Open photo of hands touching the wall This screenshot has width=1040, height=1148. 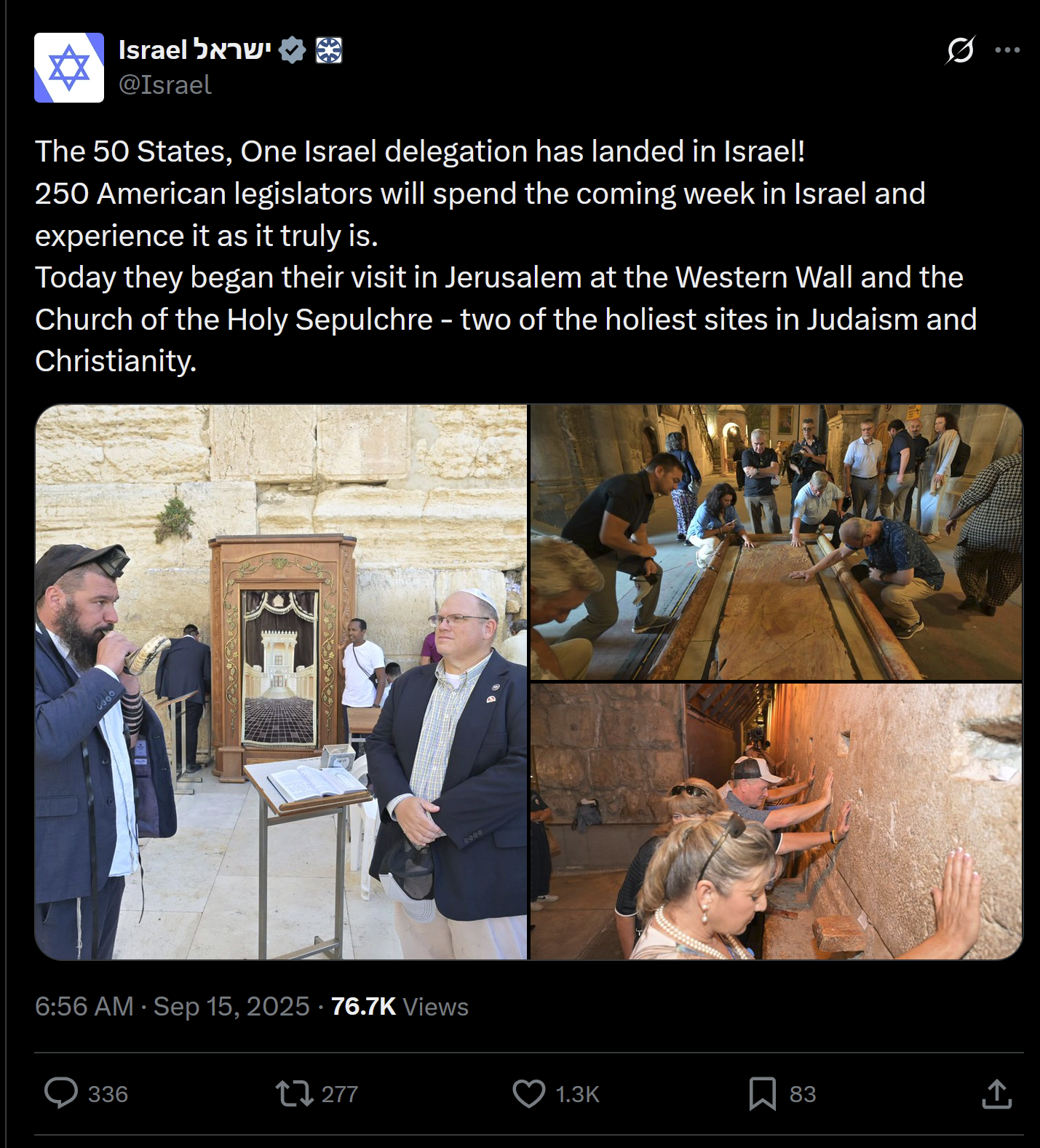777,821
